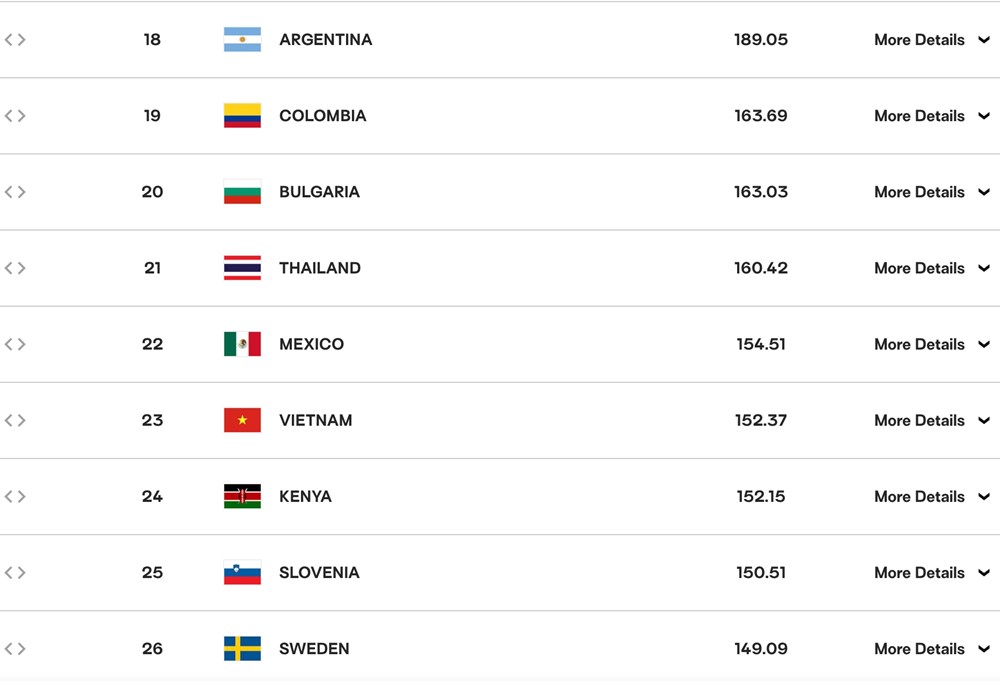The image size is (1000, 681).
Task: Expand More Details chevron for Thailand
Action: (x=984, y=268)
